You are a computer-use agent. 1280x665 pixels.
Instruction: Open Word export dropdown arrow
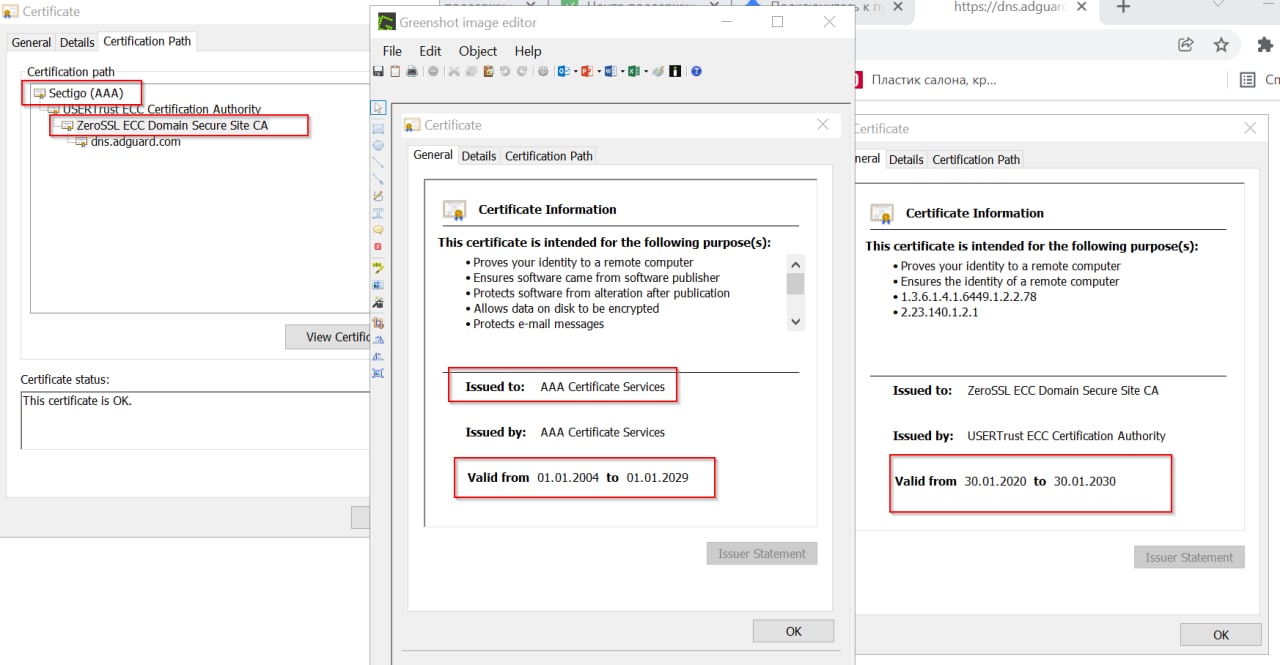point(622,71)
